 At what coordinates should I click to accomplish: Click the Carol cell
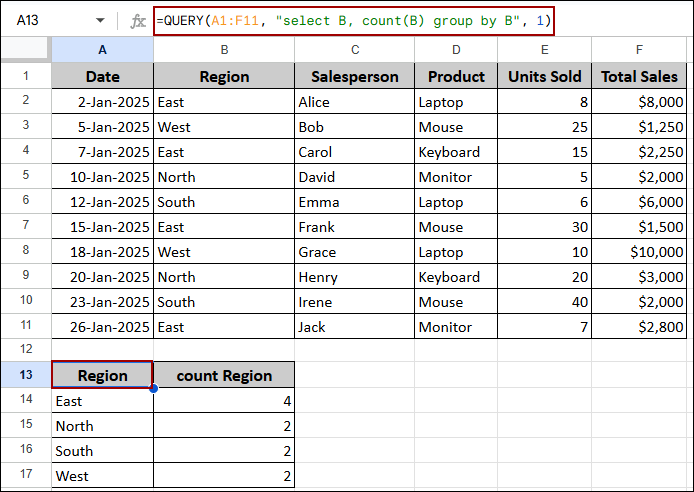[x=355, y=152]
